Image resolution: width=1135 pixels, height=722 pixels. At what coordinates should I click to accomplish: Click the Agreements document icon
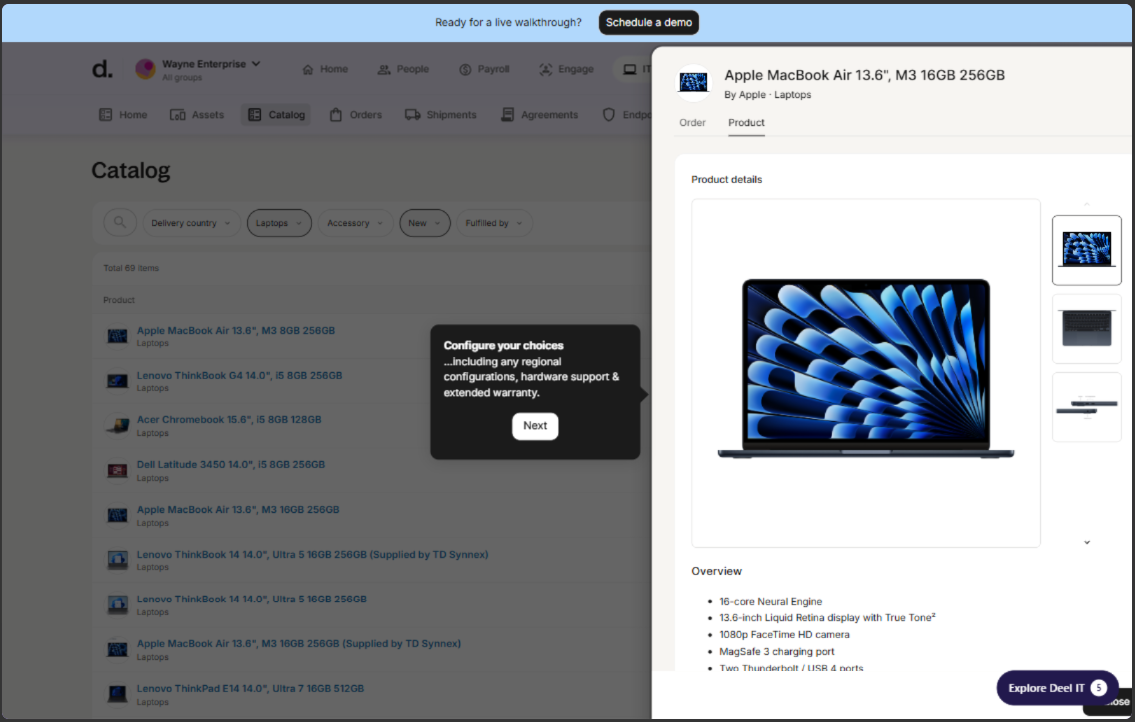tap(508, 115)
